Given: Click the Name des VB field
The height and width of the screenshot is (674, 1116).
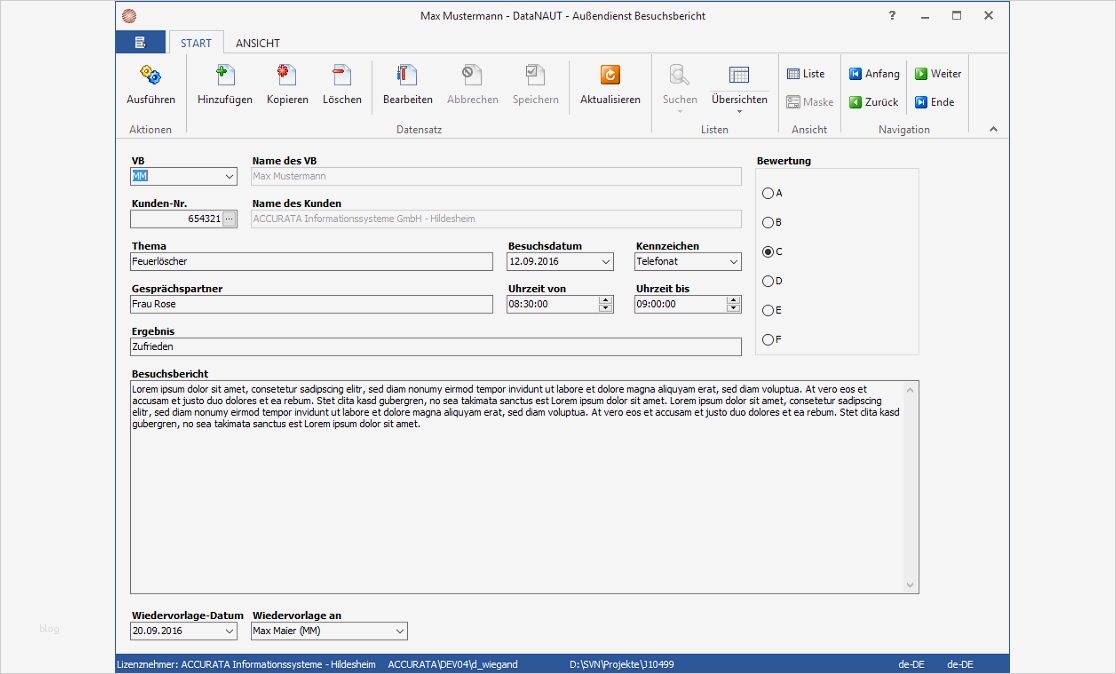Looking at the screenshot, I should pos(496,176).
